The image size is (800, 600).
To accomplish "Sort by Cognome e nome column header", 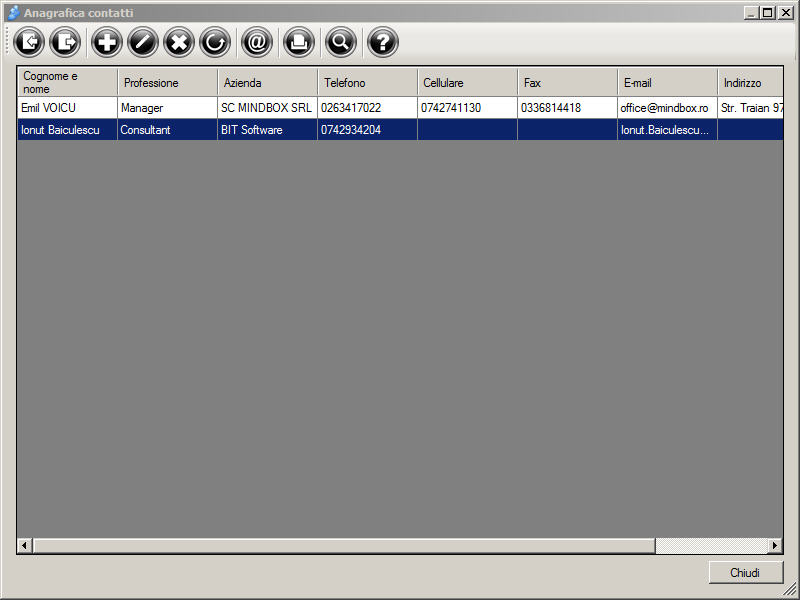I will coord(67,82).
